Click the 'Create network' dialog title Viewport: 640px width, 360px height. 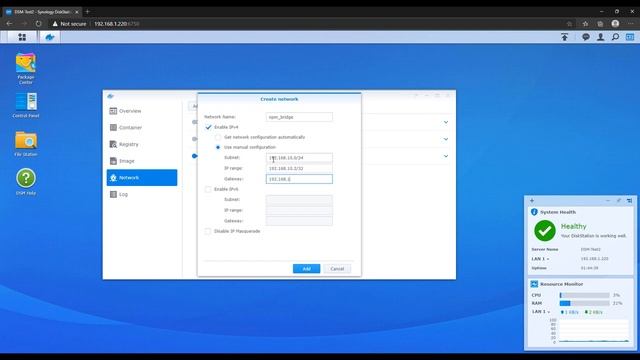pyautogui.click(x=279, y=99)
